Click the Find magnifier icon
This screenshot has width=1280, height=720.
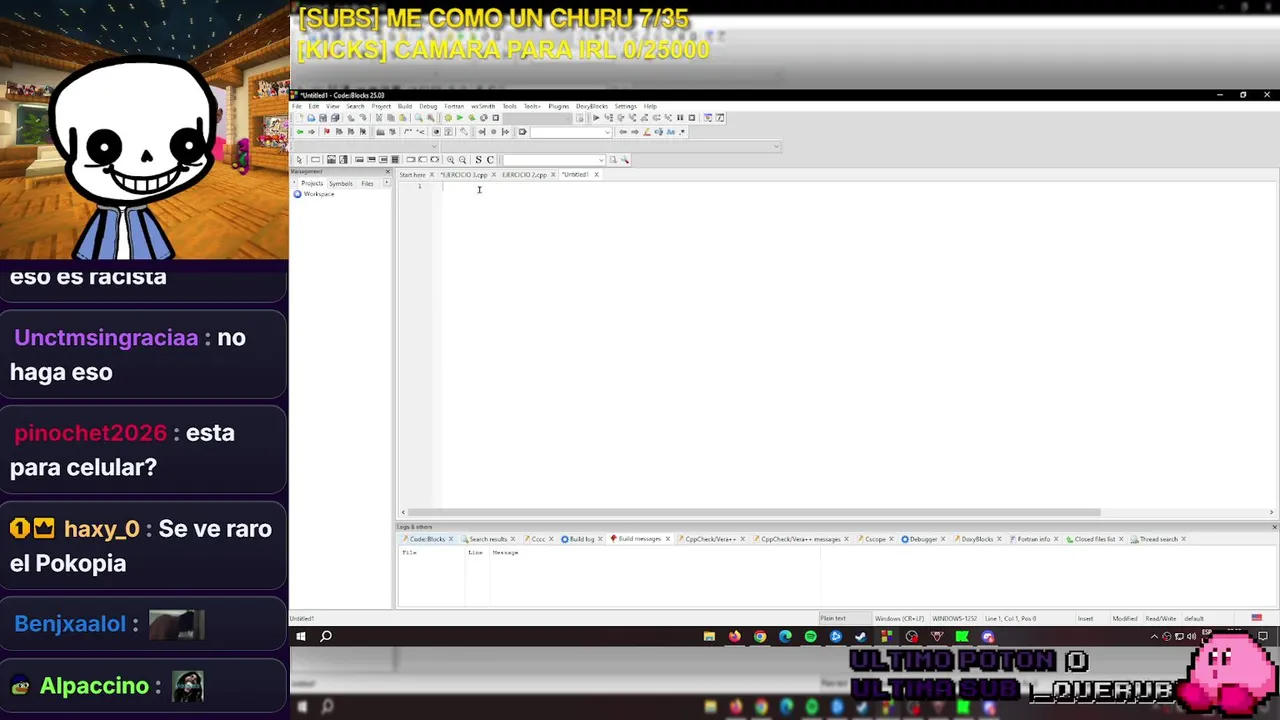click(x=418, y=117)
